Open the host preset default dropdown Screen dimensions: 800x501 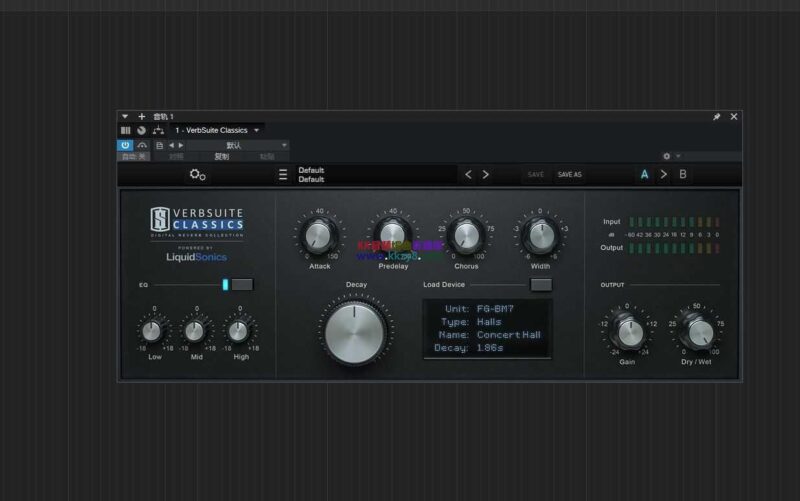[x=238, y=145]
